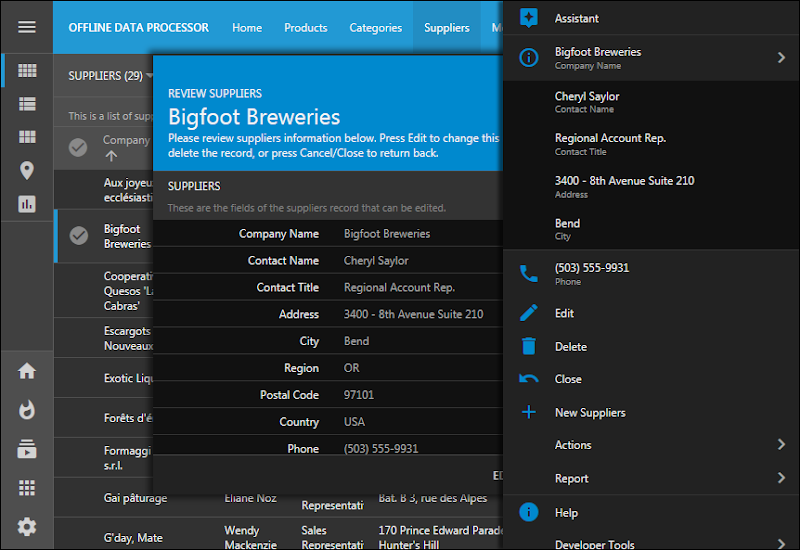The height and width of the screenshot is (550, 800).
Task: Open the video library icon in the sidebar
Action: tap(27, 449)
